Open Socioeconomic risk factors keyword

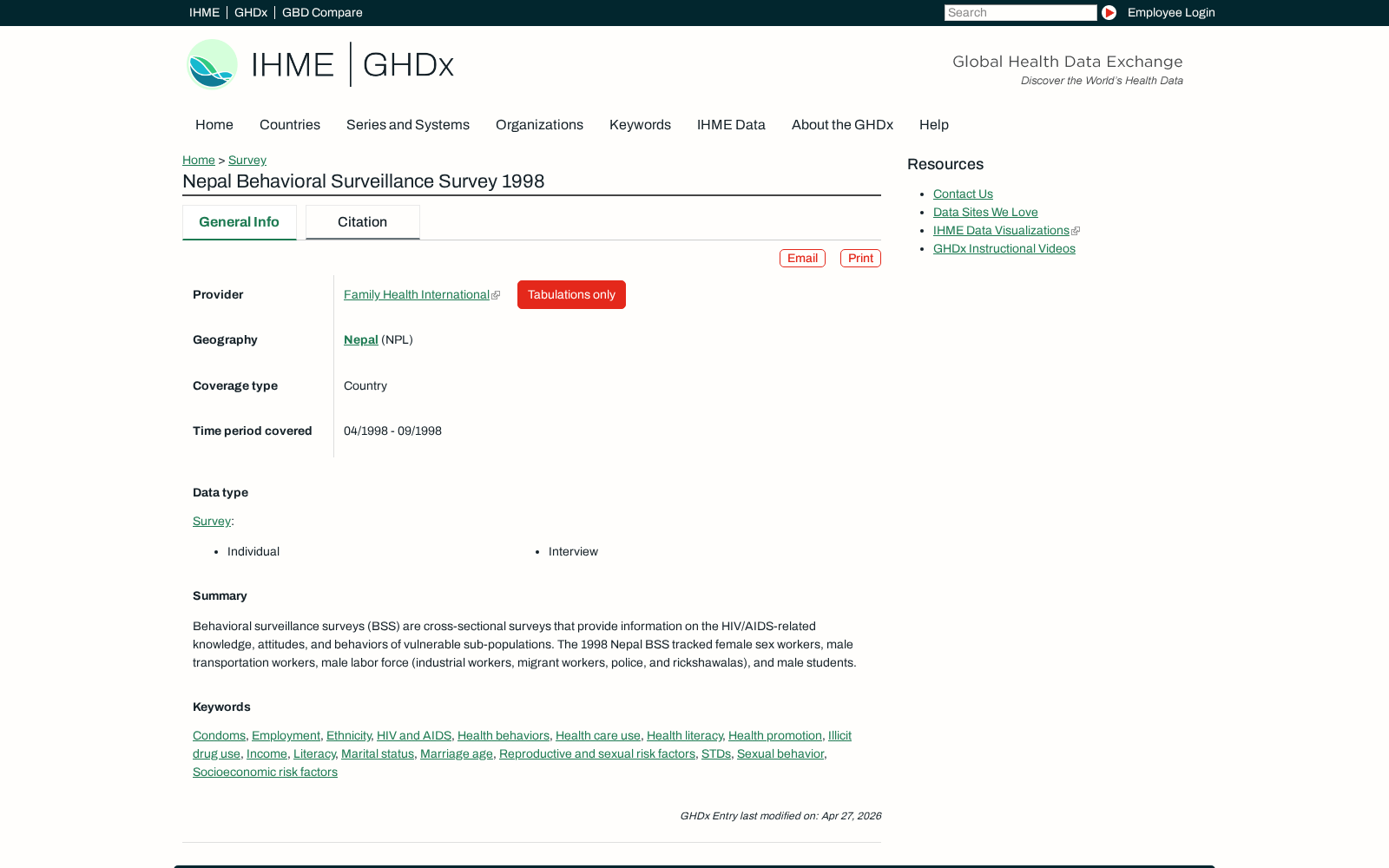(265, 773)
